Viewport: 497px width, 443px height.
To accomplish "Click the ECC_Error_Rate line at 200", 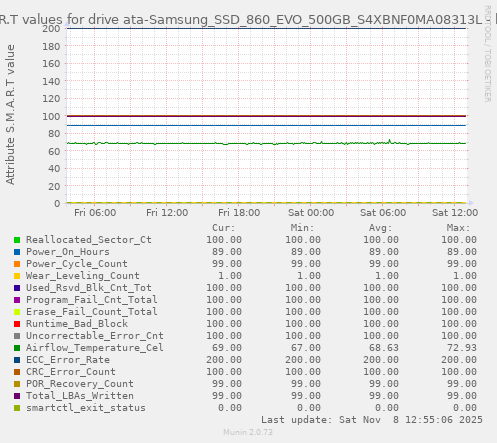I will pos(266,28).
